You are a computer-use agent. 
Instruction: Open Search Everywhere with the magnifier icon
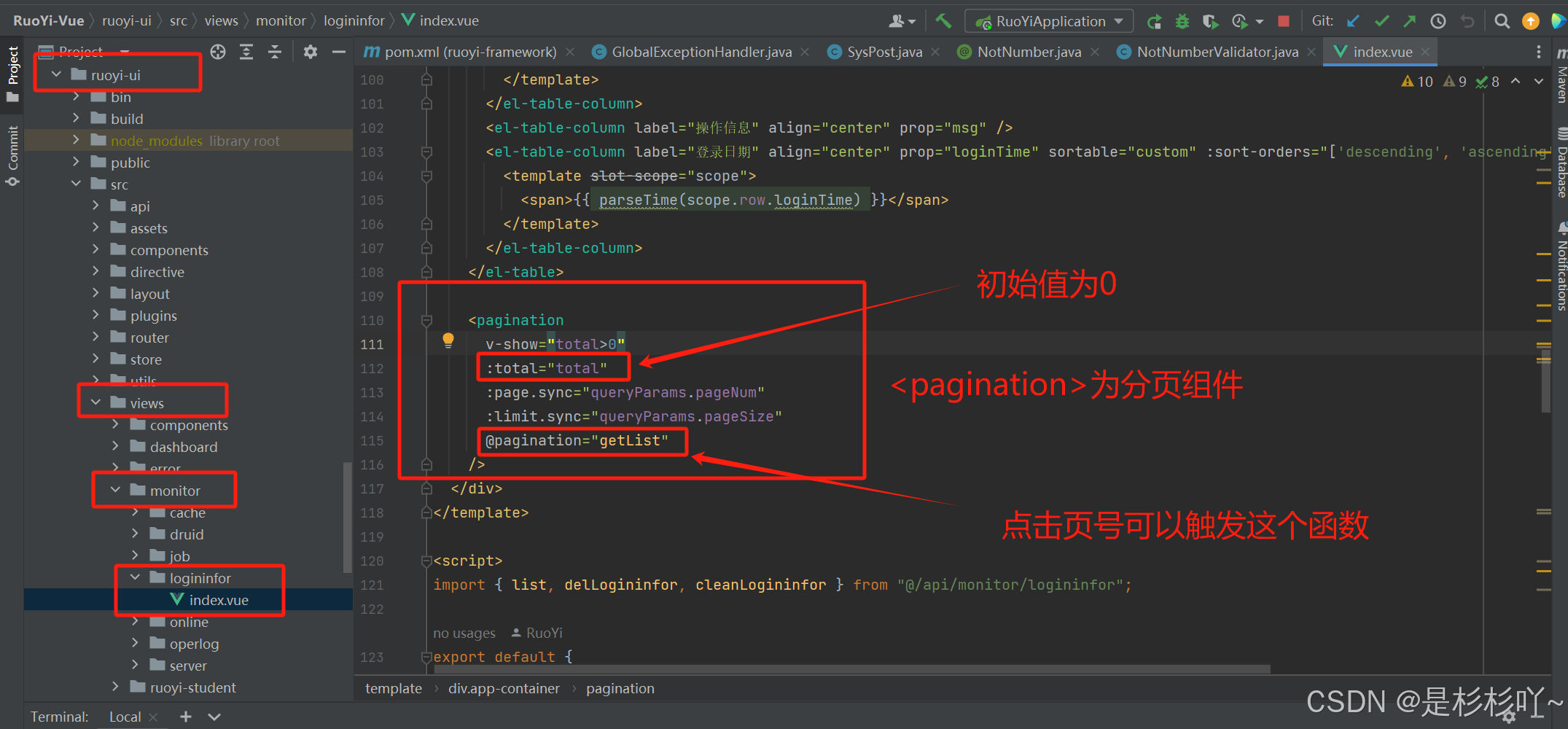(x=1502, y=20)
